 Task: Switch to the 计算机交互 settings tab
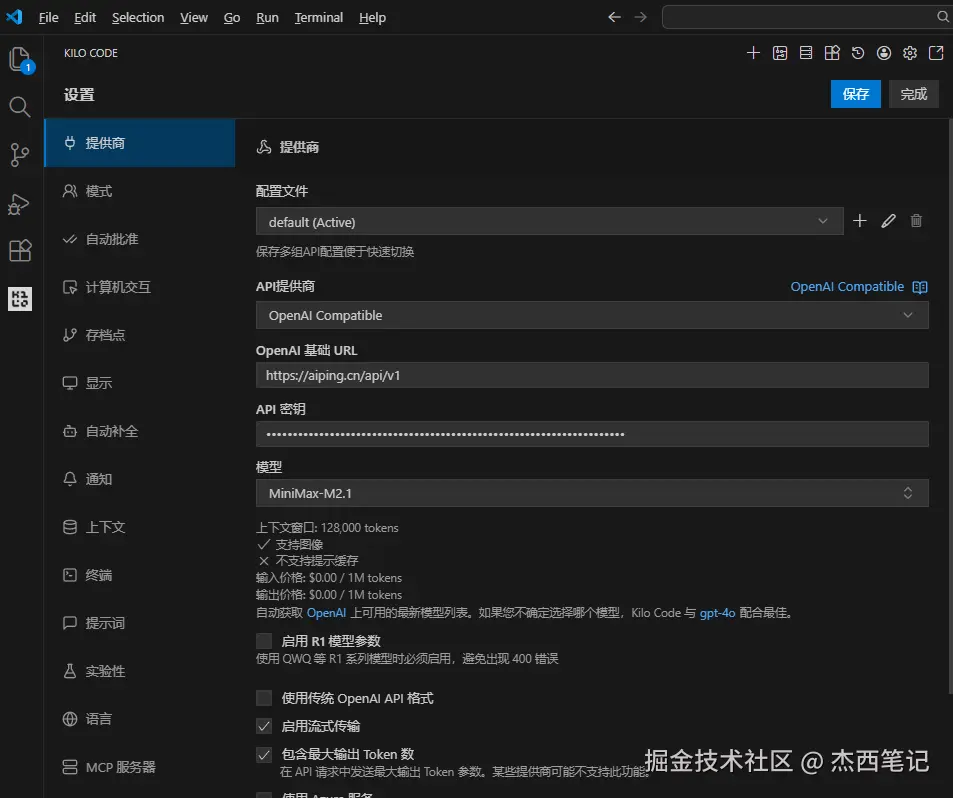140,287
